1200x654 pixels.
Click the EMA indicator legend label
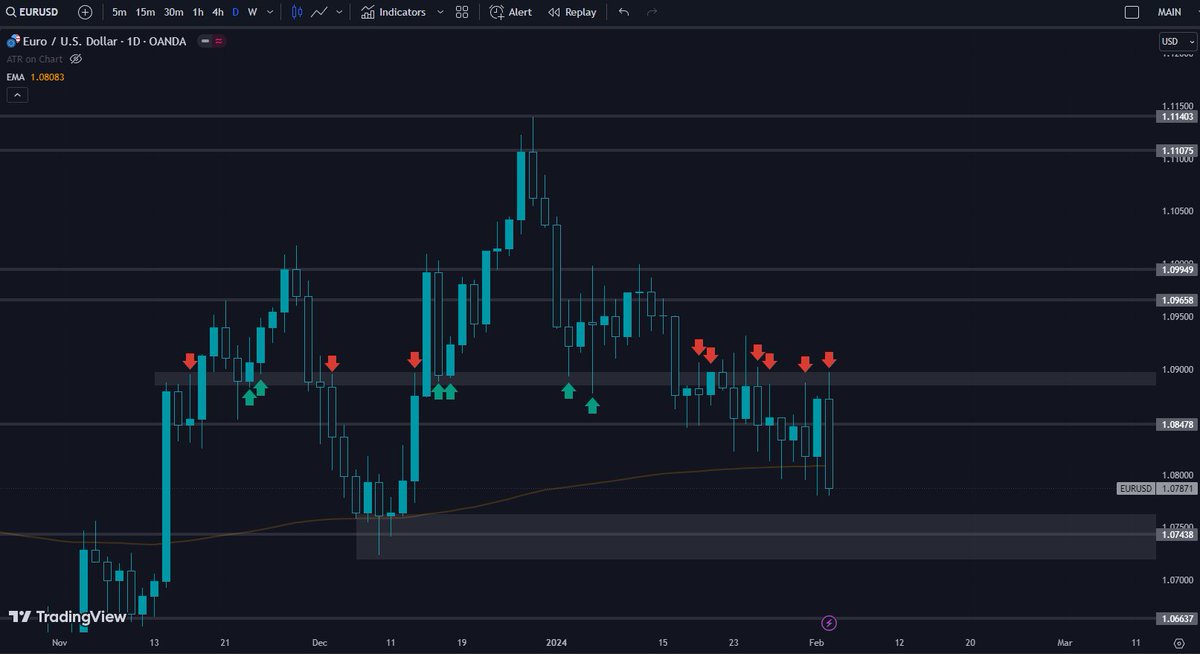point(15,77)
